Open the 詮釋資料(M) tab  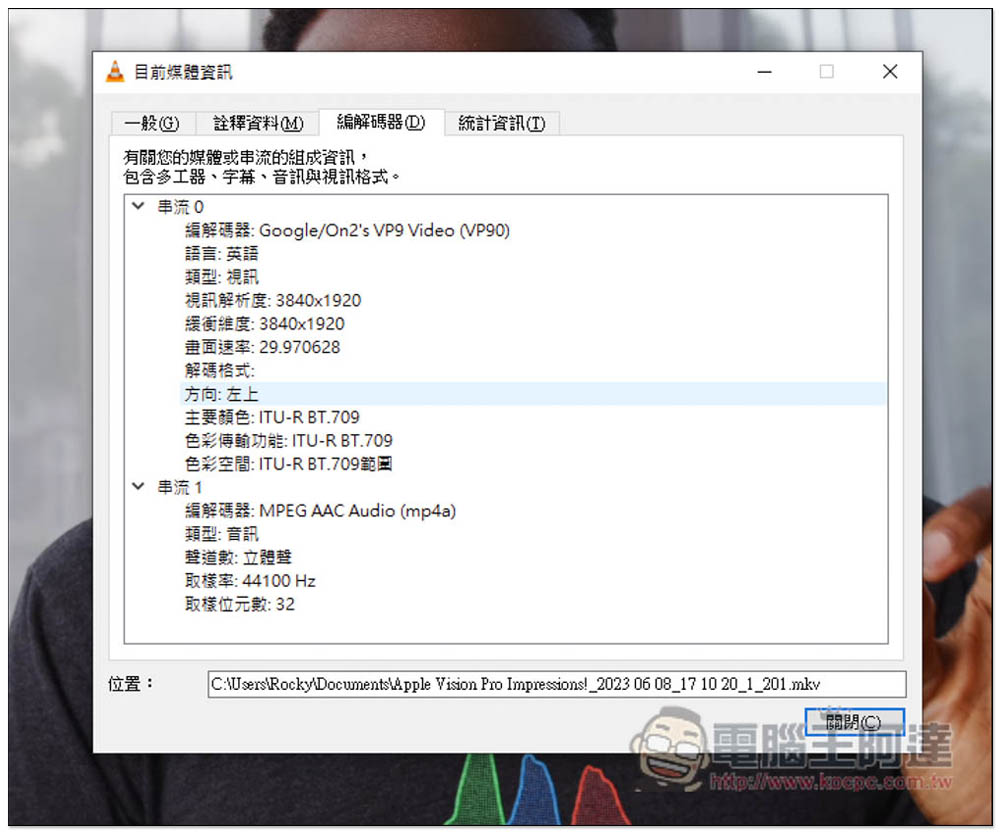(258, 123)
